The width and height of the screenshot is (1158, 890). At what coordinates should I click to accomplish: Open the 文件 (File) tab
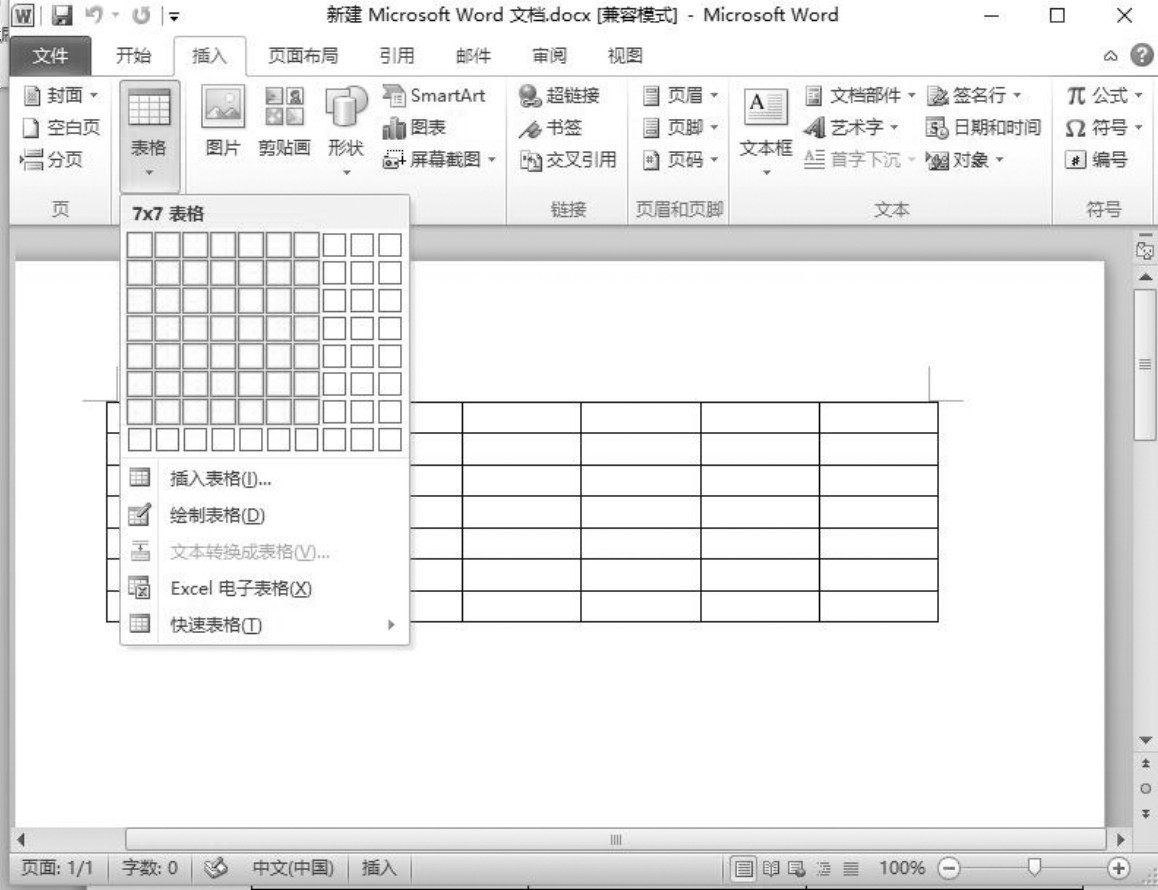(x=50, y=55)
